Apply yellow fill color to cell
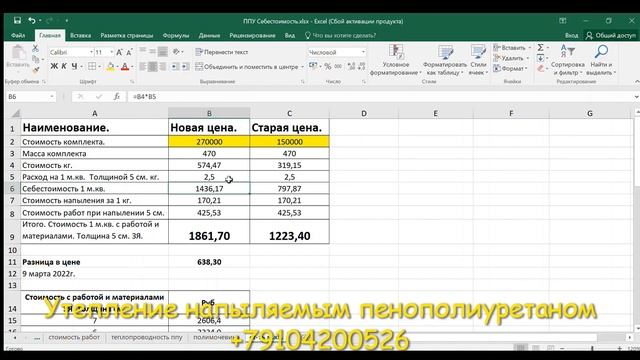The image size is (640, 360). [110, 66]
